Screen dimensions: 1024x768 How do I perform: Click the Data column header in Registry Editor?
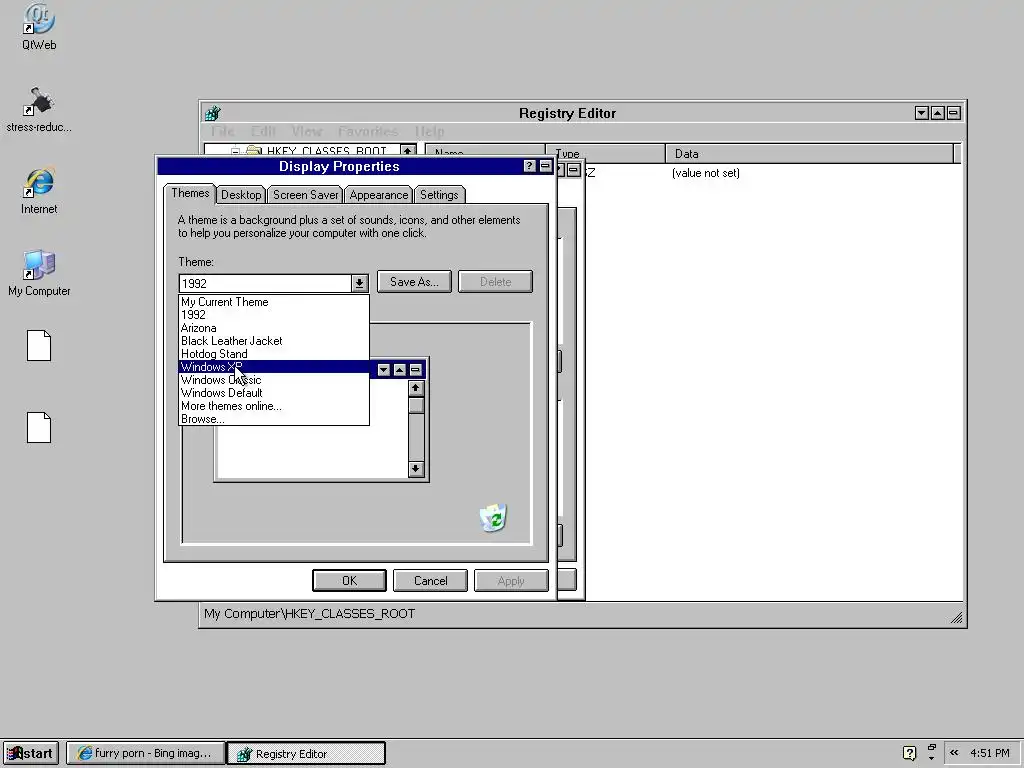tap(810, 154)
